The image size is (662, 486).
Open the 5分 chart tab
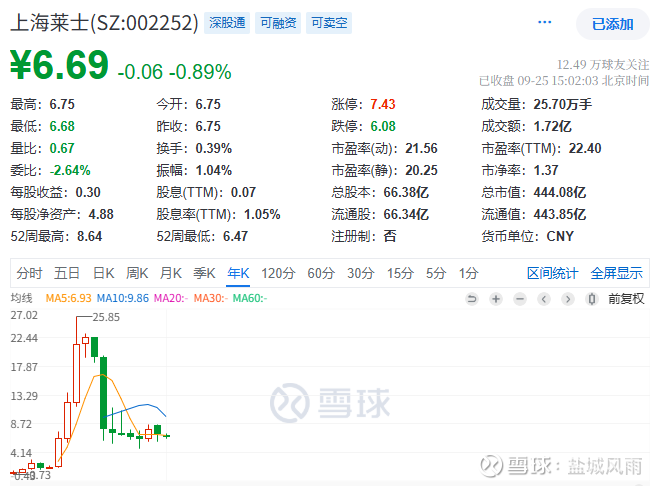[x=436, y=273]
